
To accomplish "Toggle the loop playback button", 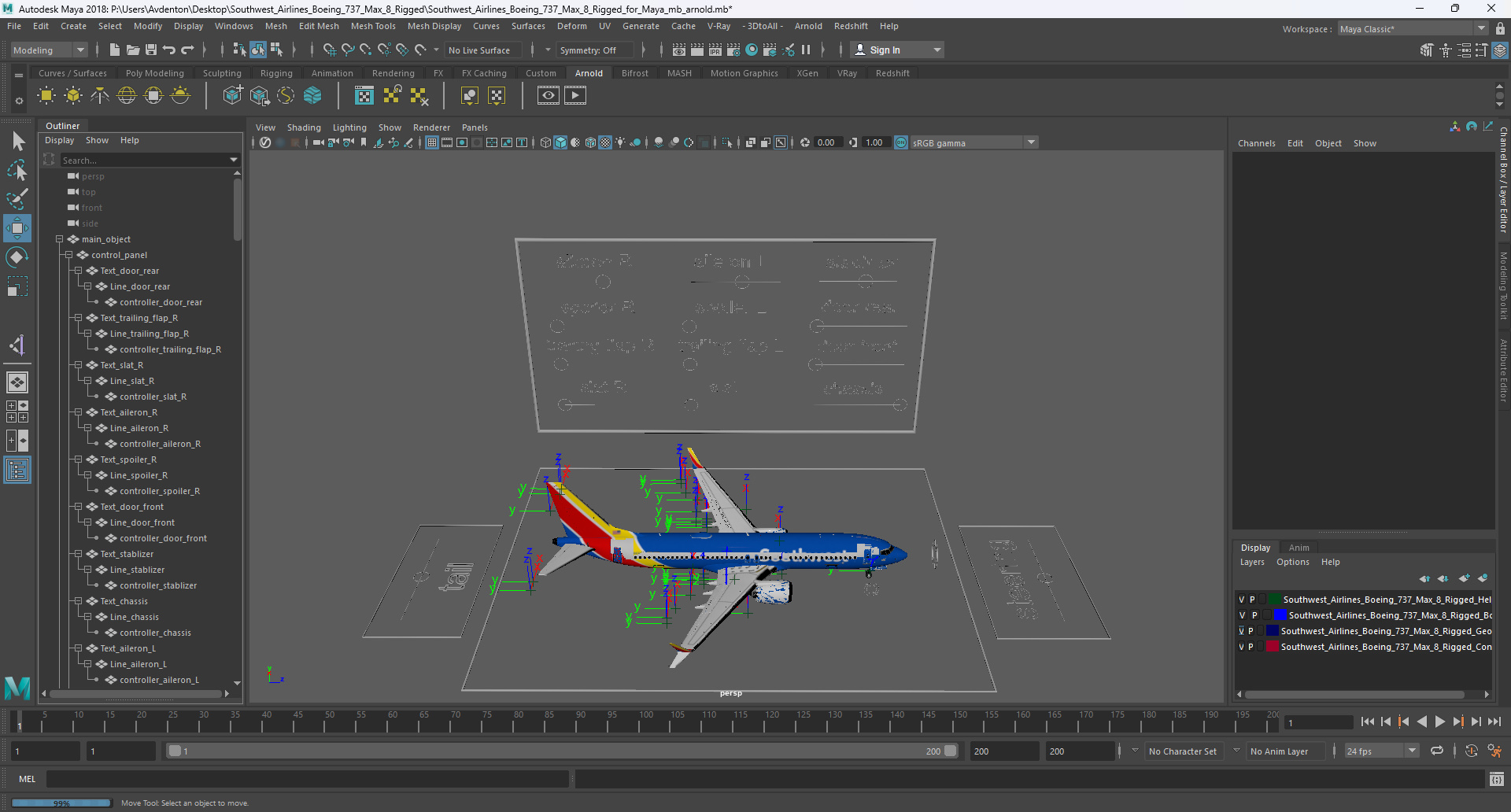I will 1437,751.
